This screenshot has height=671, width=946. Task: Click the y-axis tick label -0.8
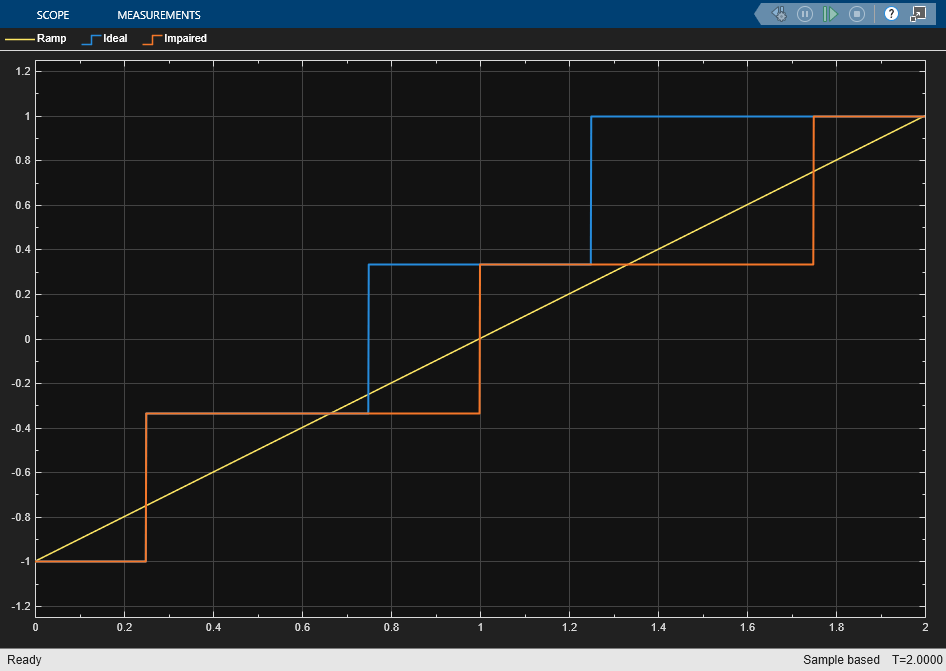pyautogui.click(x=20, y=517)
